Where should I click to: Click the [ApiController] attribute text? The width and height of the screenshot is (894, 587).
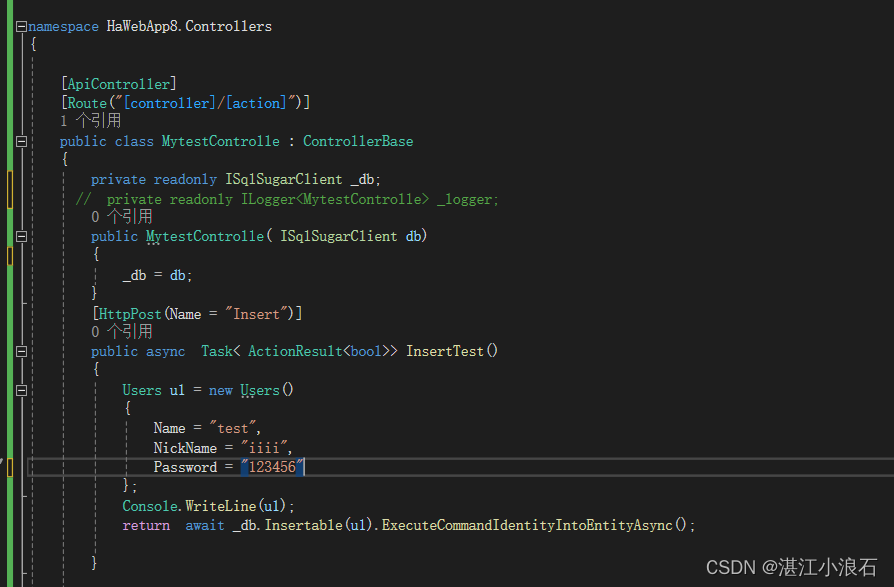point(119,84)
